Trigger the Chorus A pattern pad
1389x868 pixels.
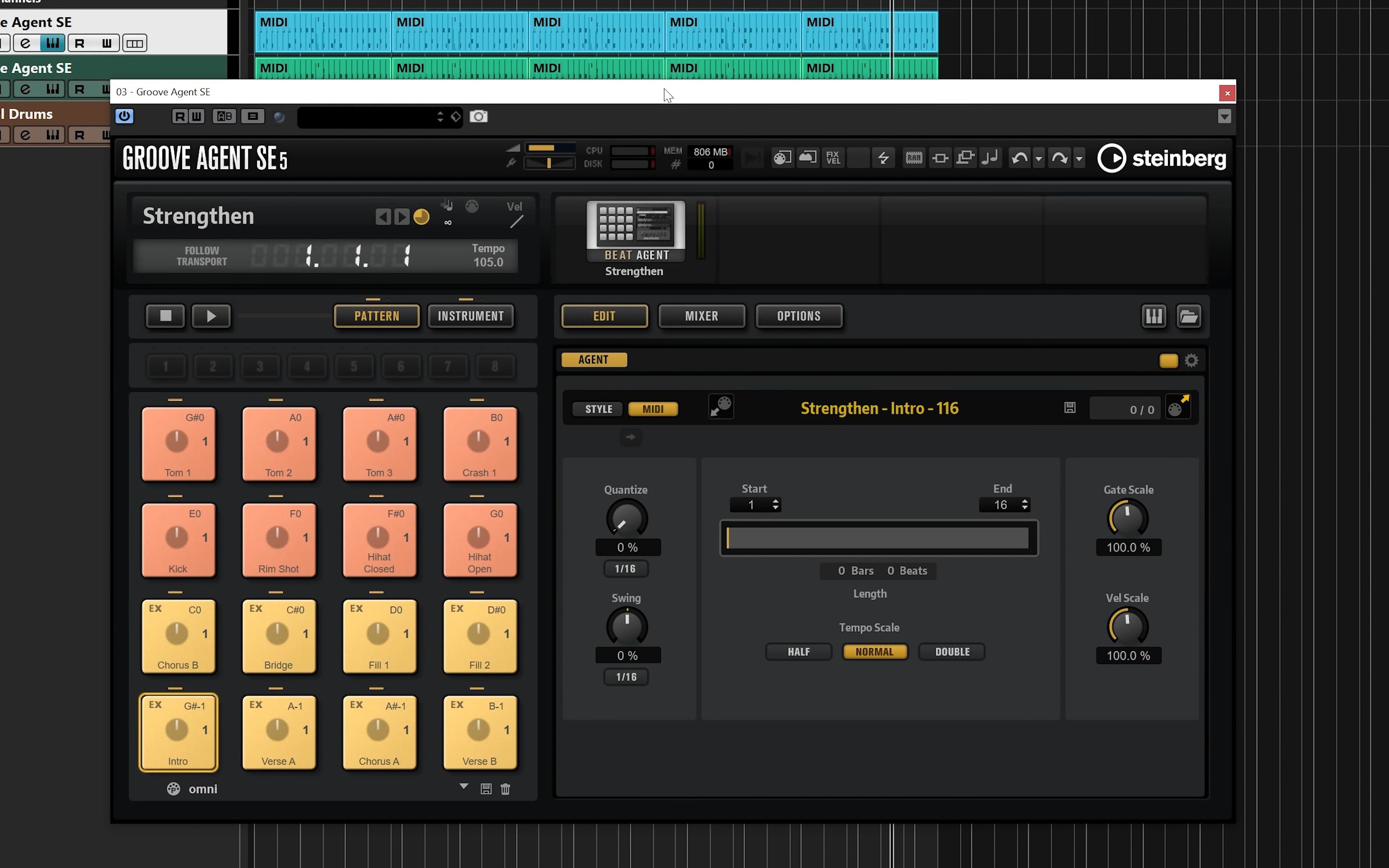point(379,732)
